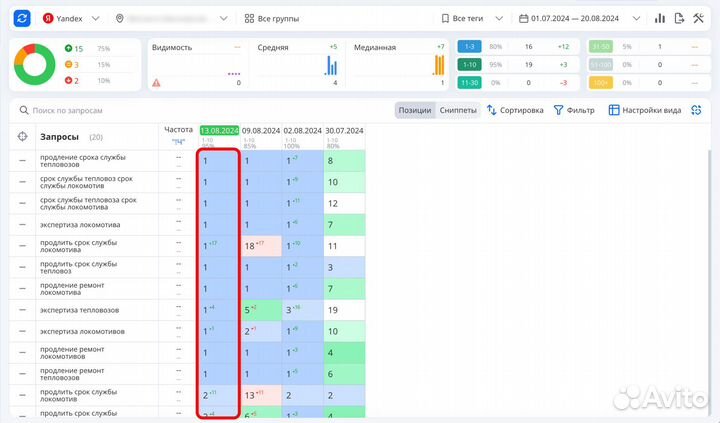Click the calendar icon beside date range
The width and height of the screenshot is (720, 423).
[x=523, y=18]
